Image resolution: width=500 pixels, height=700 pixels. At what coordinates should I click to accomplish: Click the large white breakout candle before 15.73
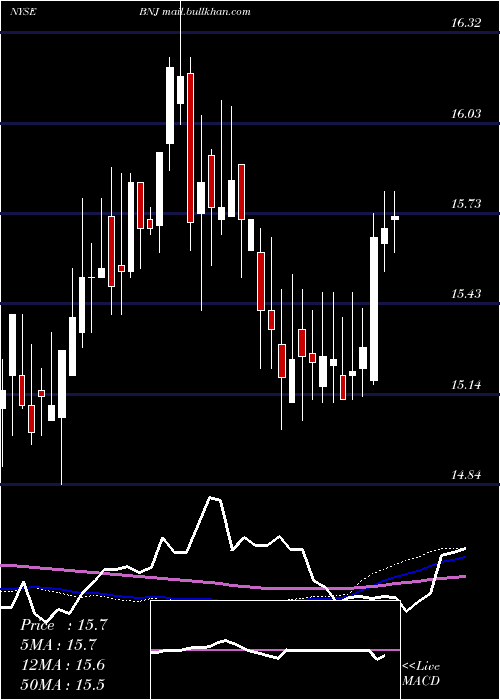click(374, 309)
